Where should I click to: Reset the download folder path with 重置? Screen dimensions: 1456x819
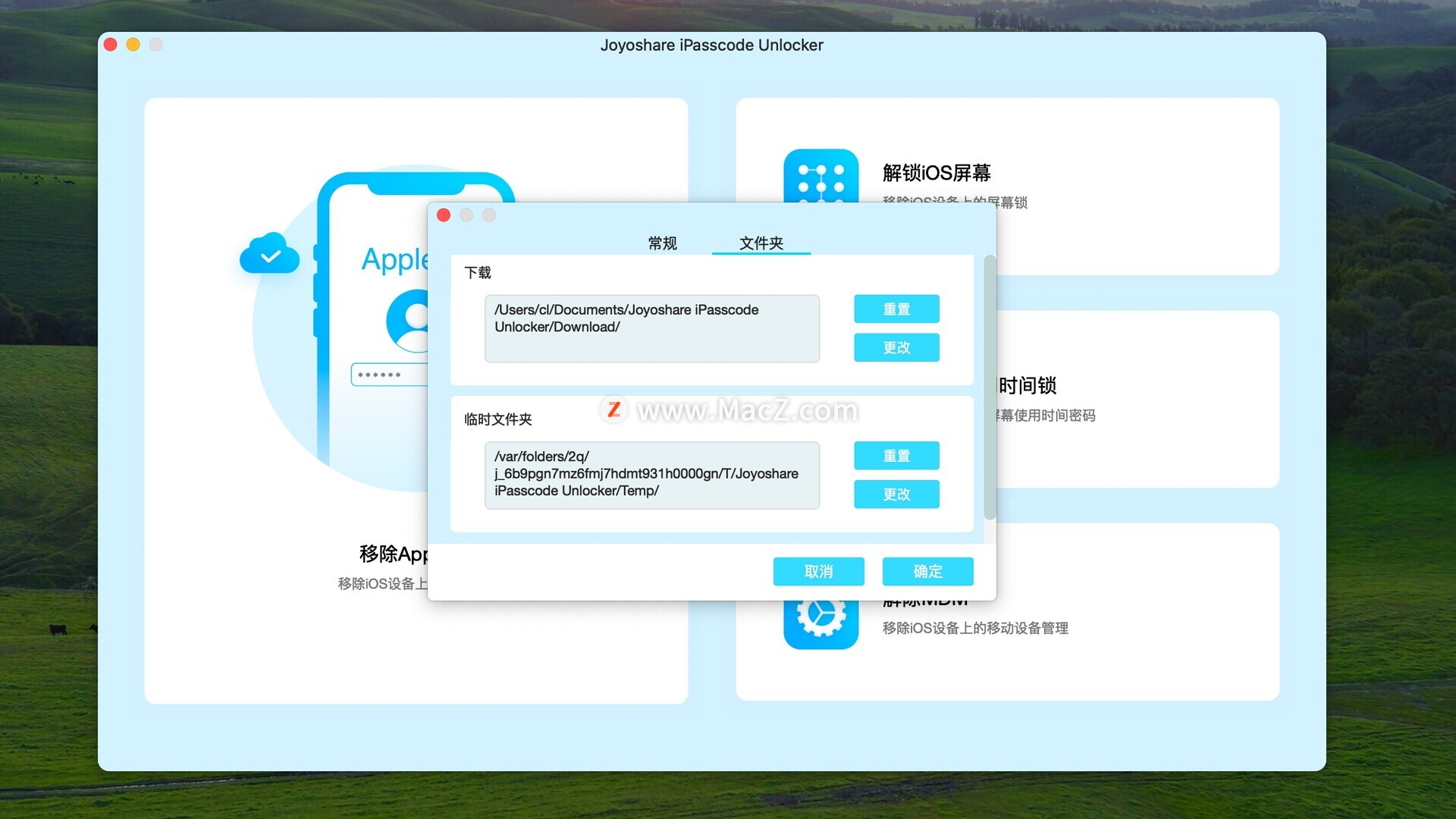click(x=896, y=309)
